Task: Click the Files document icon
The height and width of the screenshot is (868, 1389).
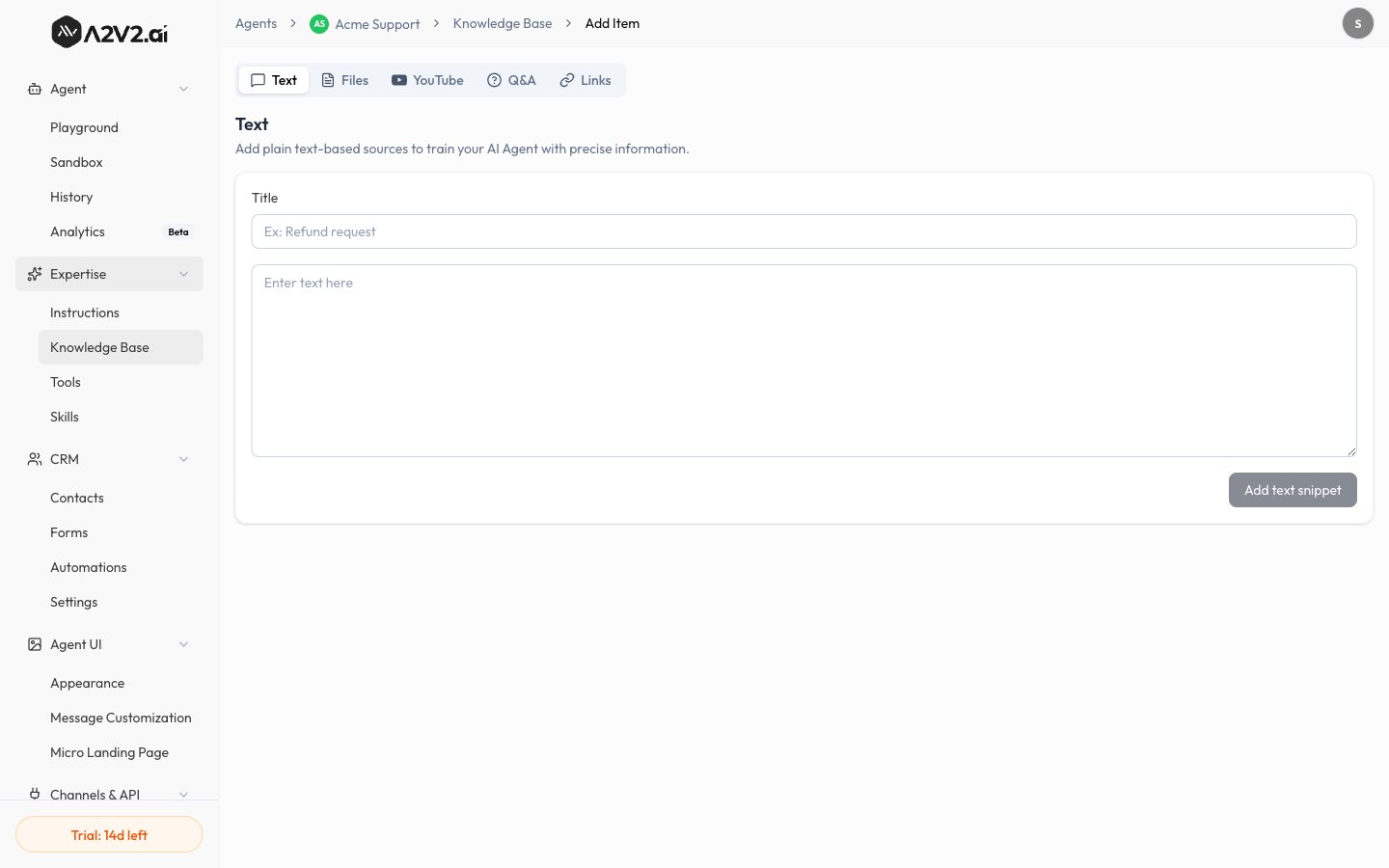Action: click(x=328, y=80)
